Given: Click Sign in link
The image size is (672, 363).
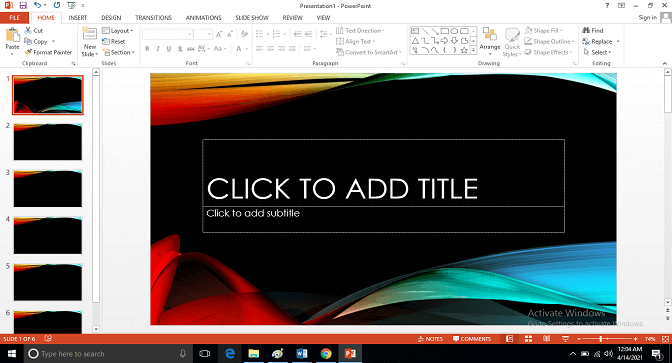Looking at the screenshot, I should pyautogui.click(x=647, y=18).
